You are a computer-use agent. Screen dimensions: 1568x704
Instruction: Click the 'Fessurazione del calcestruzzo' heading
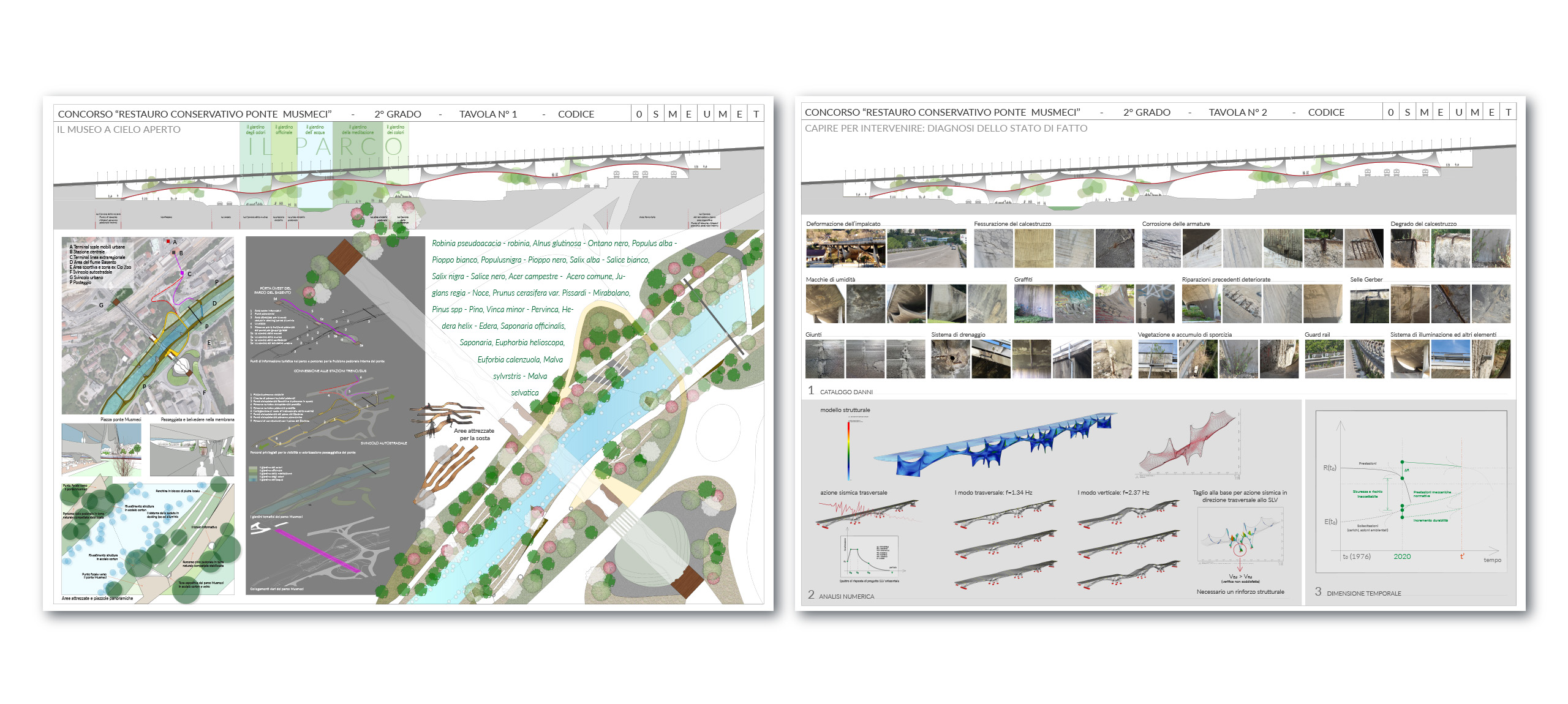click(x=1012, y=223)
